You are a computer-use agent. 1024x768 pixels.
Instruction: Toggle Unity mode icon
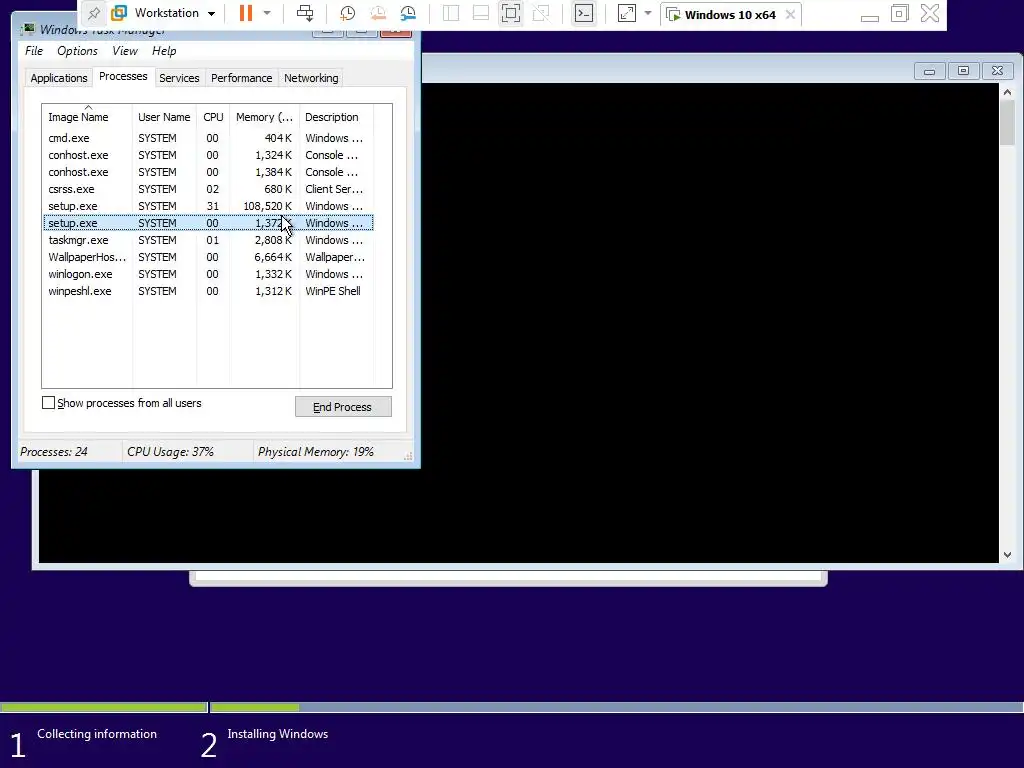point(541,13)
